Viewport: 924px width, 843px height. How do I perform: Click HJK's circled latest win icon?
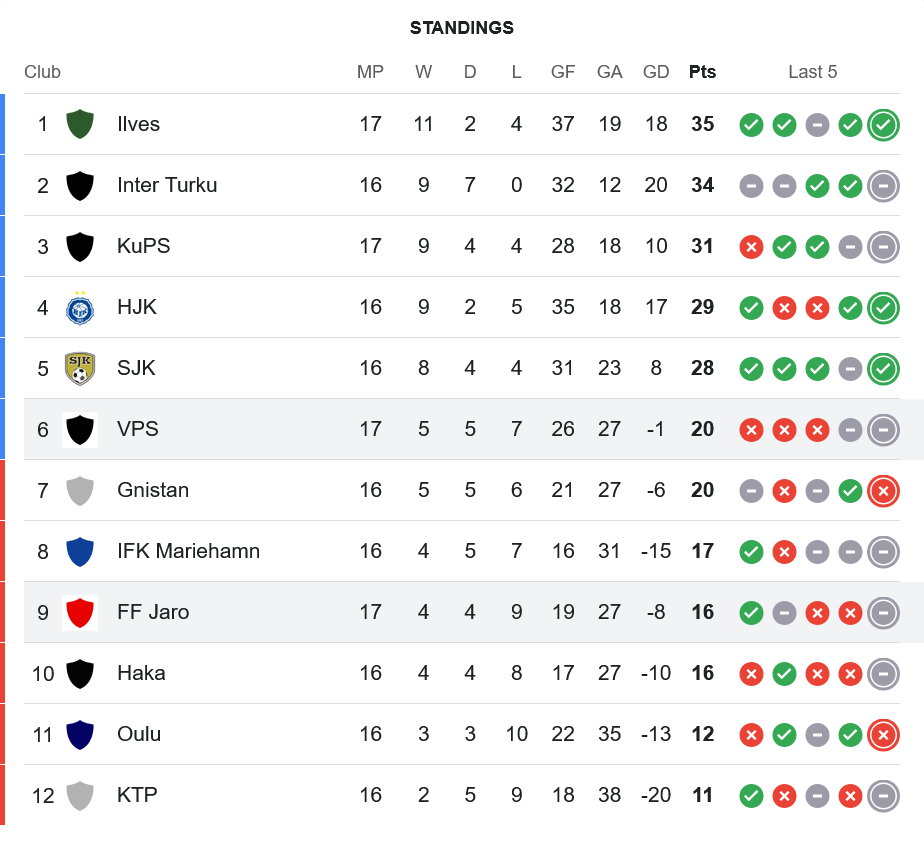(883, 308)
